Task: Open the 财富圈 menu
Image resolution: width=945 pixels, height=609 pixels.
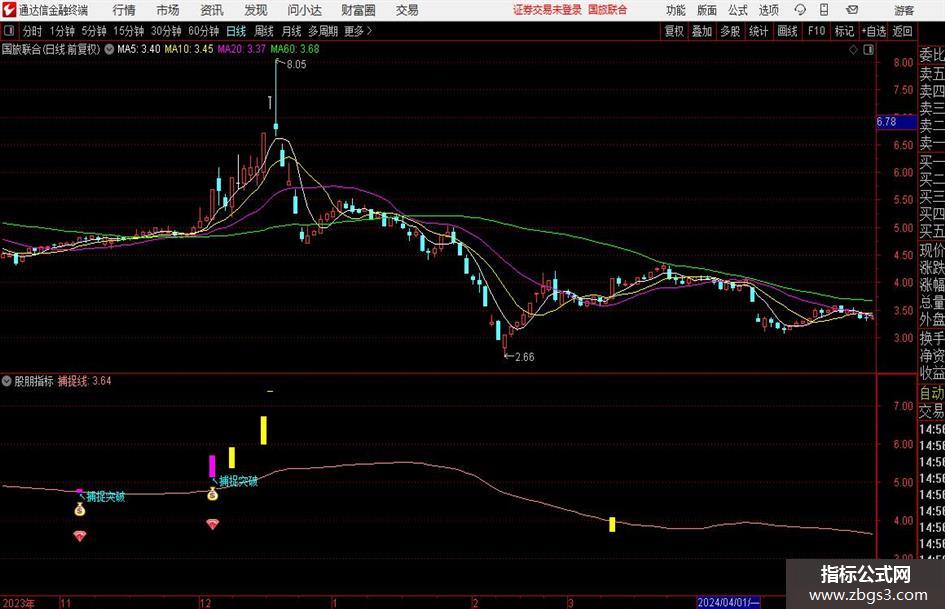Action: pyautogui.click(x=358, y=10)
